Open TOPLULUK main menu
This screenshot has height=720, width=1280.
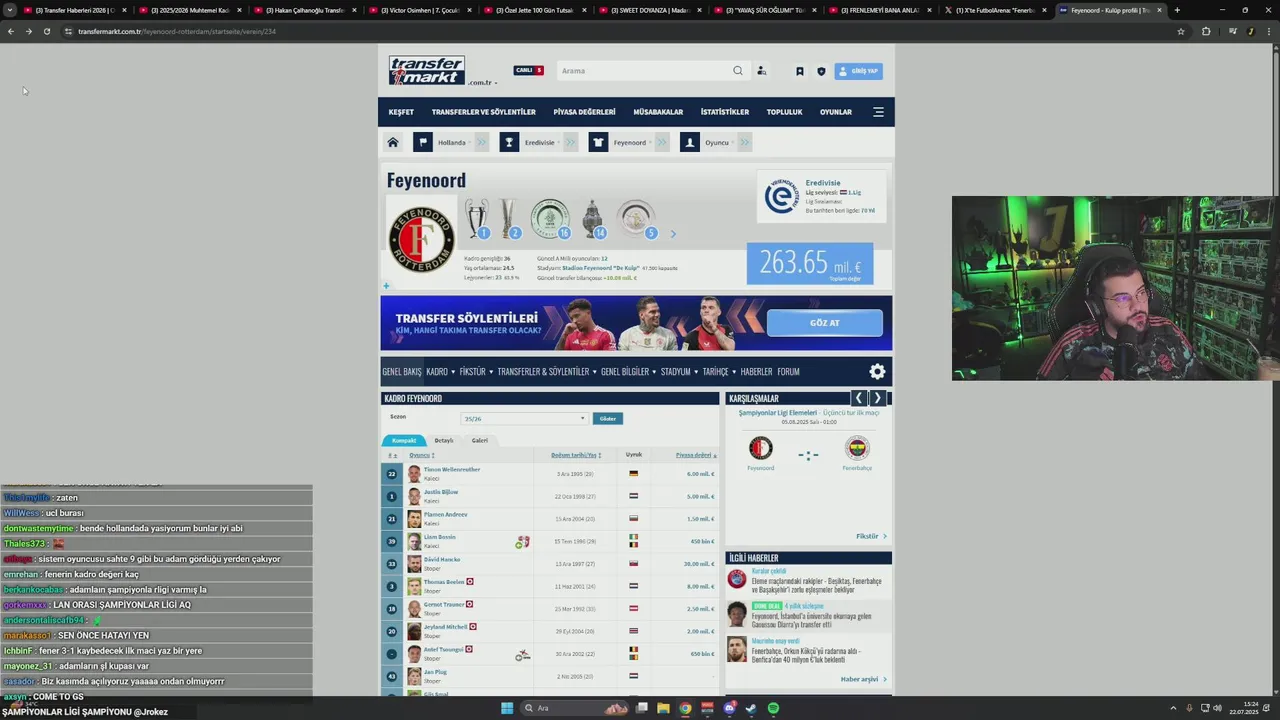784,112
